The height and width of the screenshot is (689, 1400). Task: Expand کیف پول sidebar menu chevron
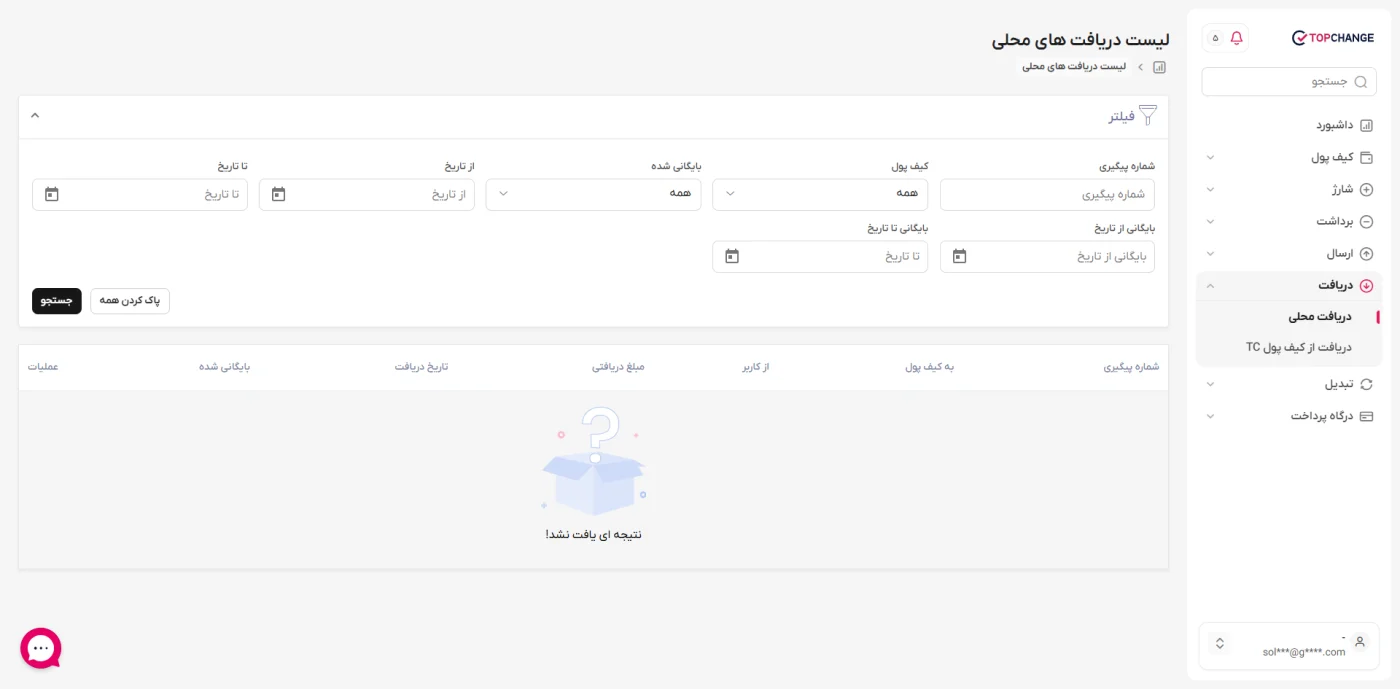(x=1210, y=157)
